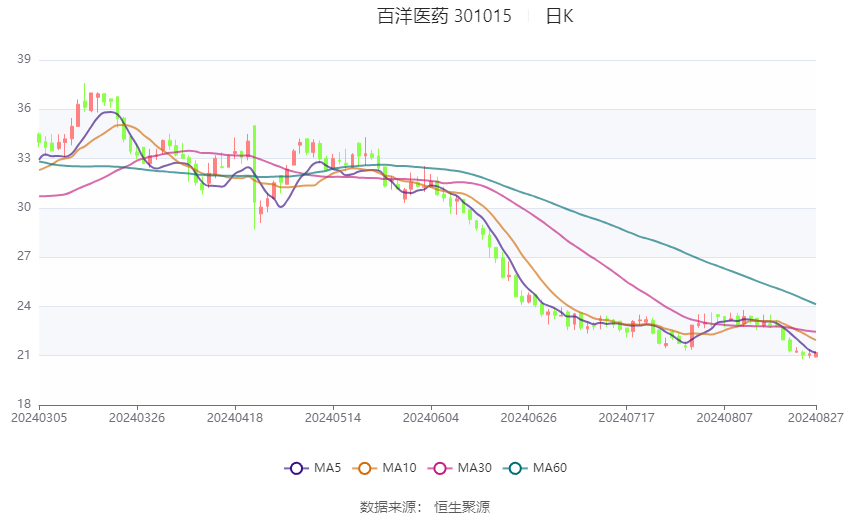This screenshot has width=850, height=517.
Task: Click the y-axis value 36
Action: (24, 108)
